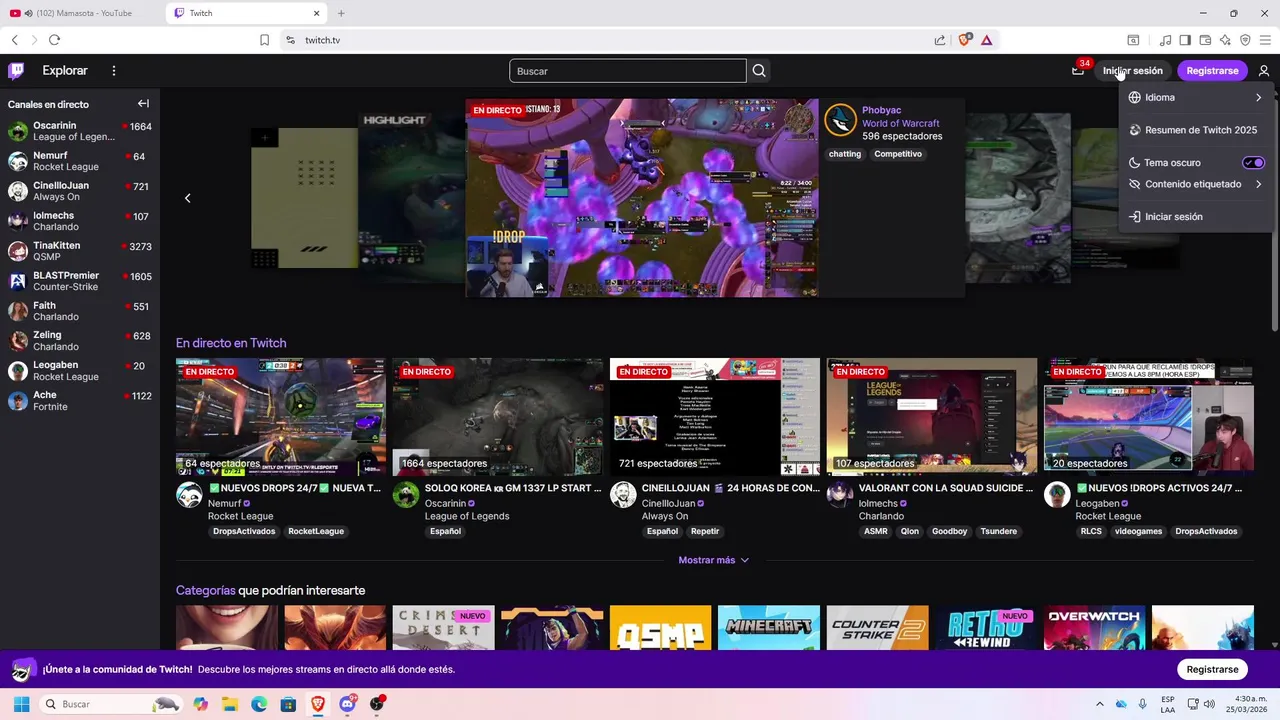Collapse the Canales en directo sidebar
Image resolution: width=1280 pixels, height=720 pixels.
(x=143, y=104)
